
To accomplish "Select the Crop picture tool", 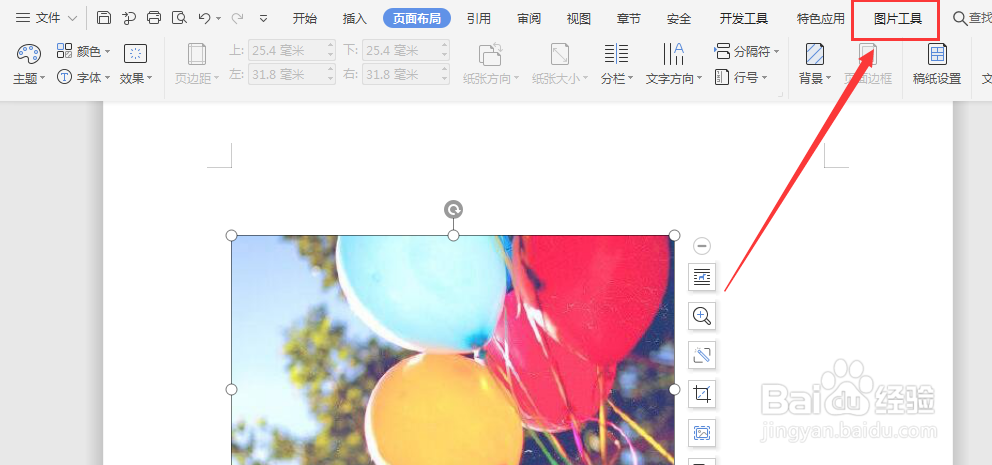I will 702,394.
